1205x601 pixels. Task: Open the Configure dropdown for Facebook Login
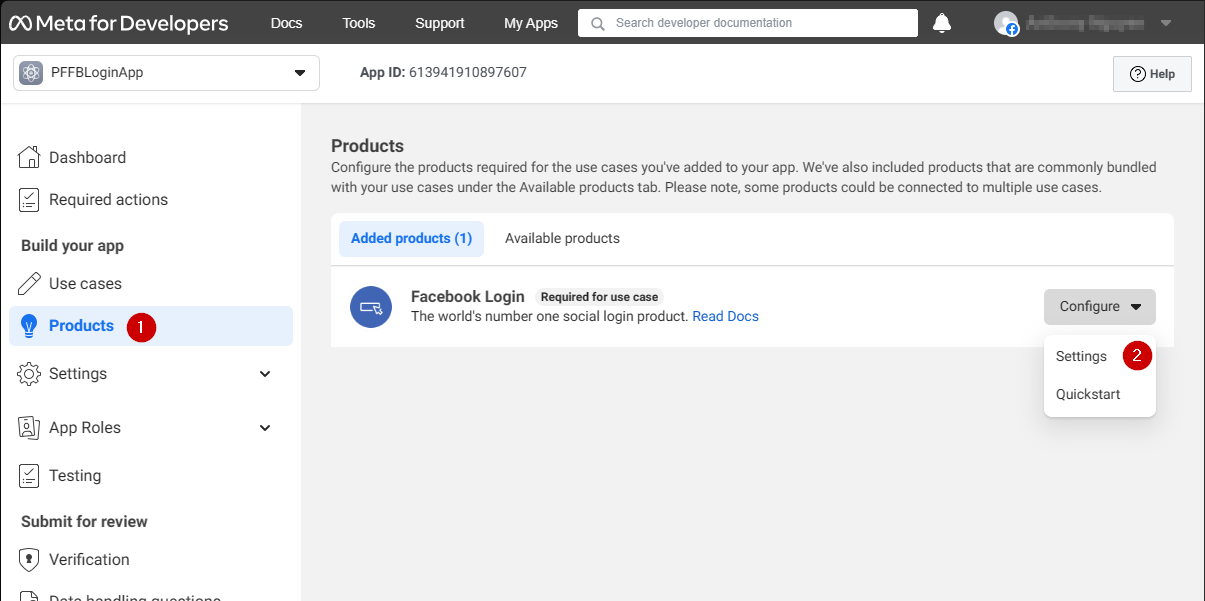coord(1099,306)
